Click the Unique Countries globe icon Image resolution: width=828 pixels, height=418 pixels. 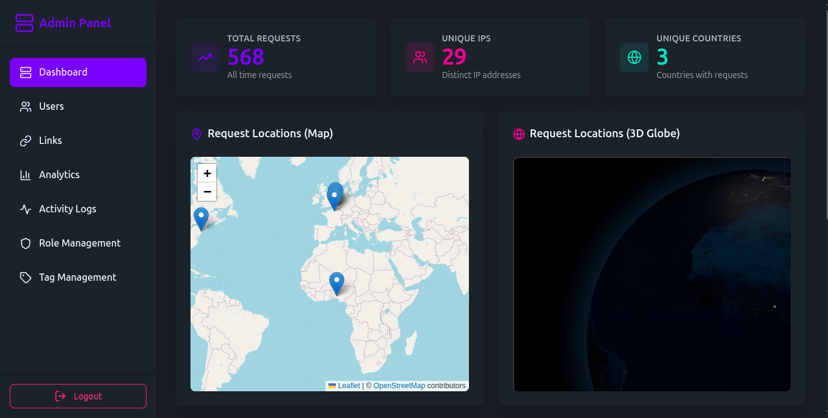pyautogui.click(x=634, y=58)
